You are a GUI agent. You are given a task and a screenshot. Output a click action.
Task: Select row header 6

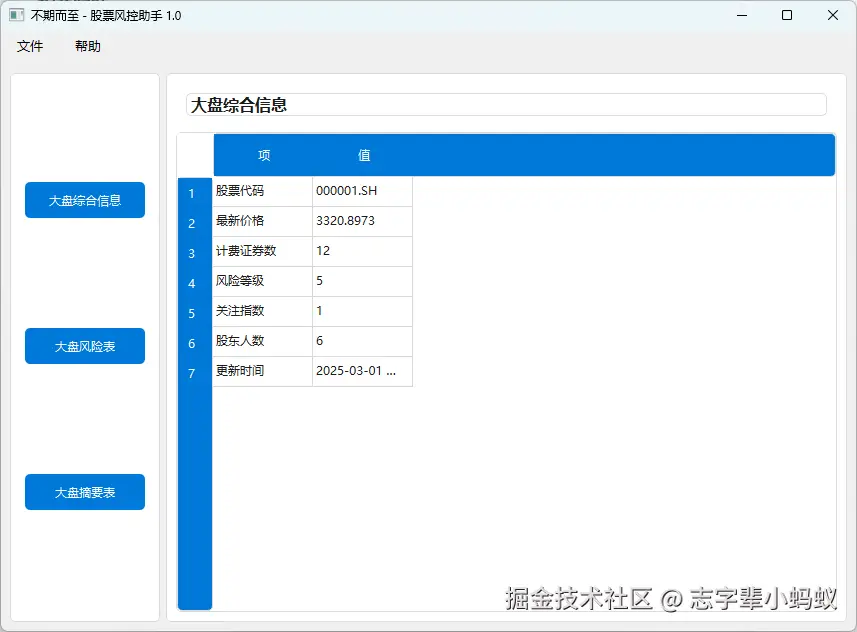tap(195, 343)
